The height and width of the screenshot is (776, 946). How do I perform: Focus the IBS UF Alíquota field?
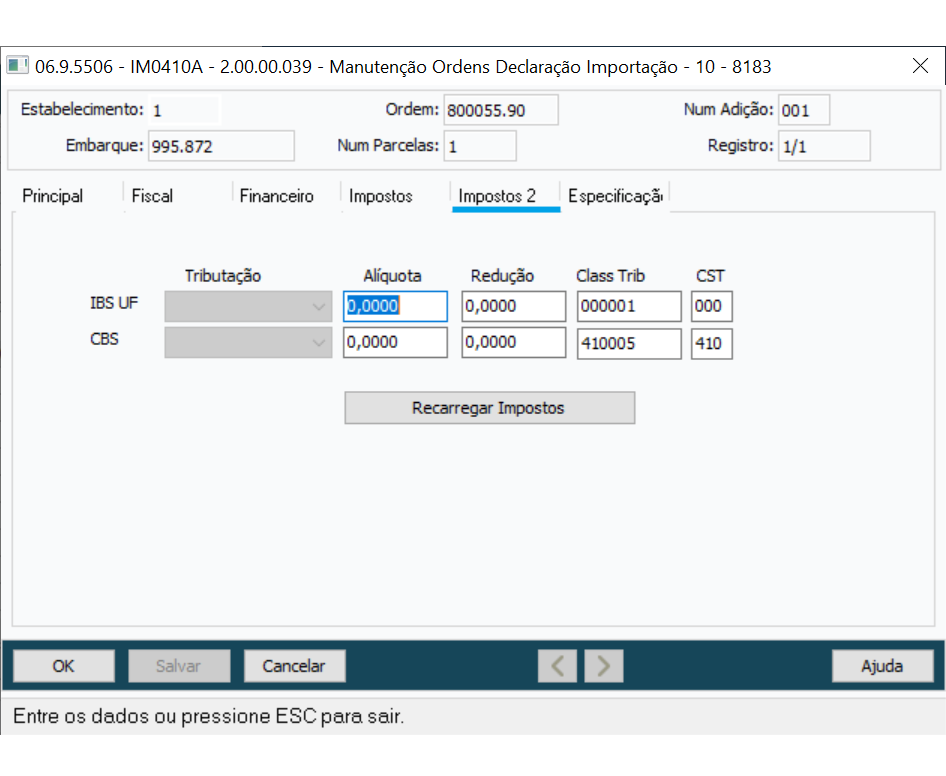click(x=395, y=307)
